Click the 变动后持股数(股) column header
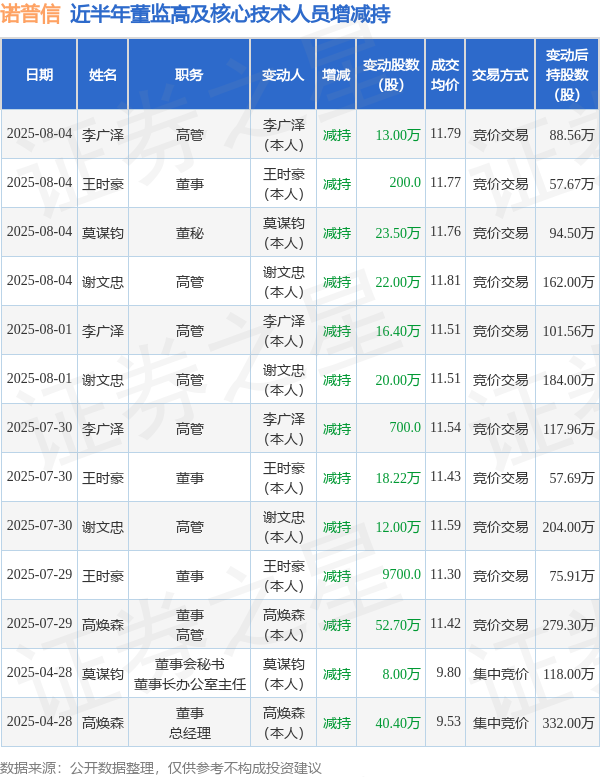The width and height of the screenshot is (600, 777). click(567, 74)
